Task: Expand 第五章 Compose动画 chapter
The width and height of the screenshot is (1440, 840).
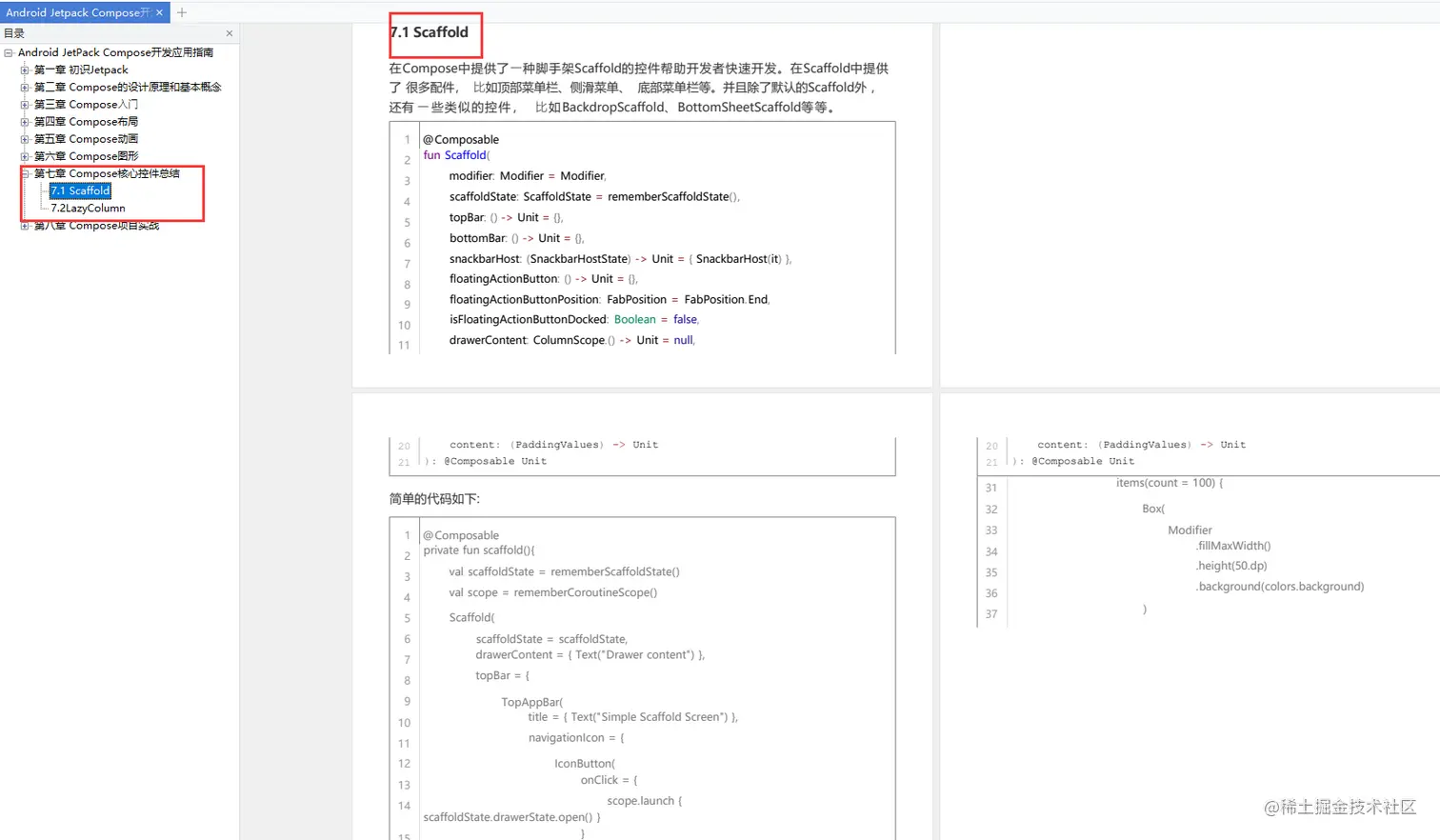Action: pyautogui.click(x=24, y=138)
